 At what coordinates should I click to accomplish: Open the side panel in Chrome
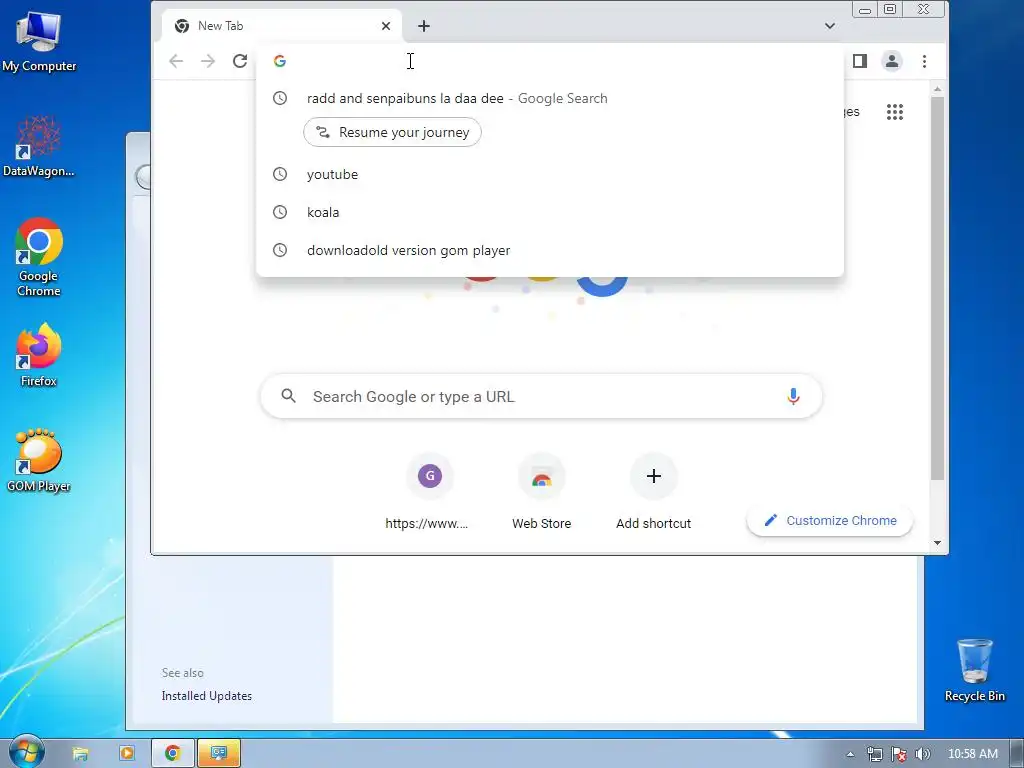point(859,61)
